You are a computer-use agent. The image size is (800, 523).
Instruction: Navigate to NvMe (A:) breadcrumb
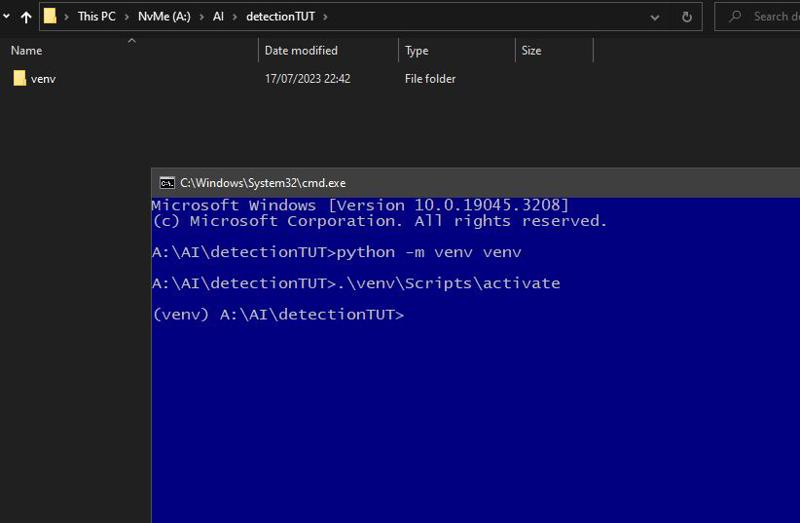(164, 16)
